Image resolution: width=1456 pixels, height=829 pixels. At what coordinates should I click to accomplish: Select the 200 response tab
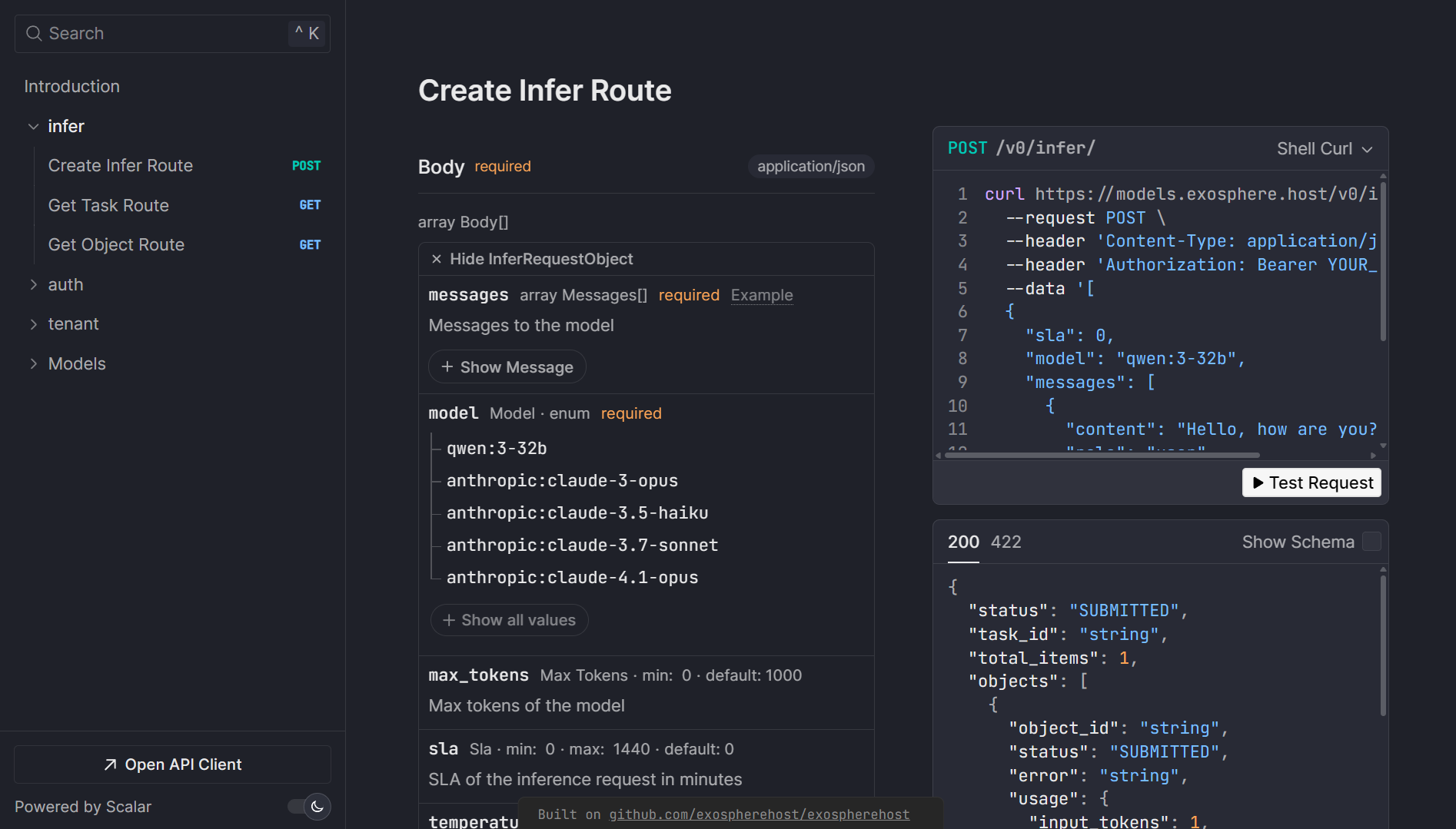tap(963, 542)
